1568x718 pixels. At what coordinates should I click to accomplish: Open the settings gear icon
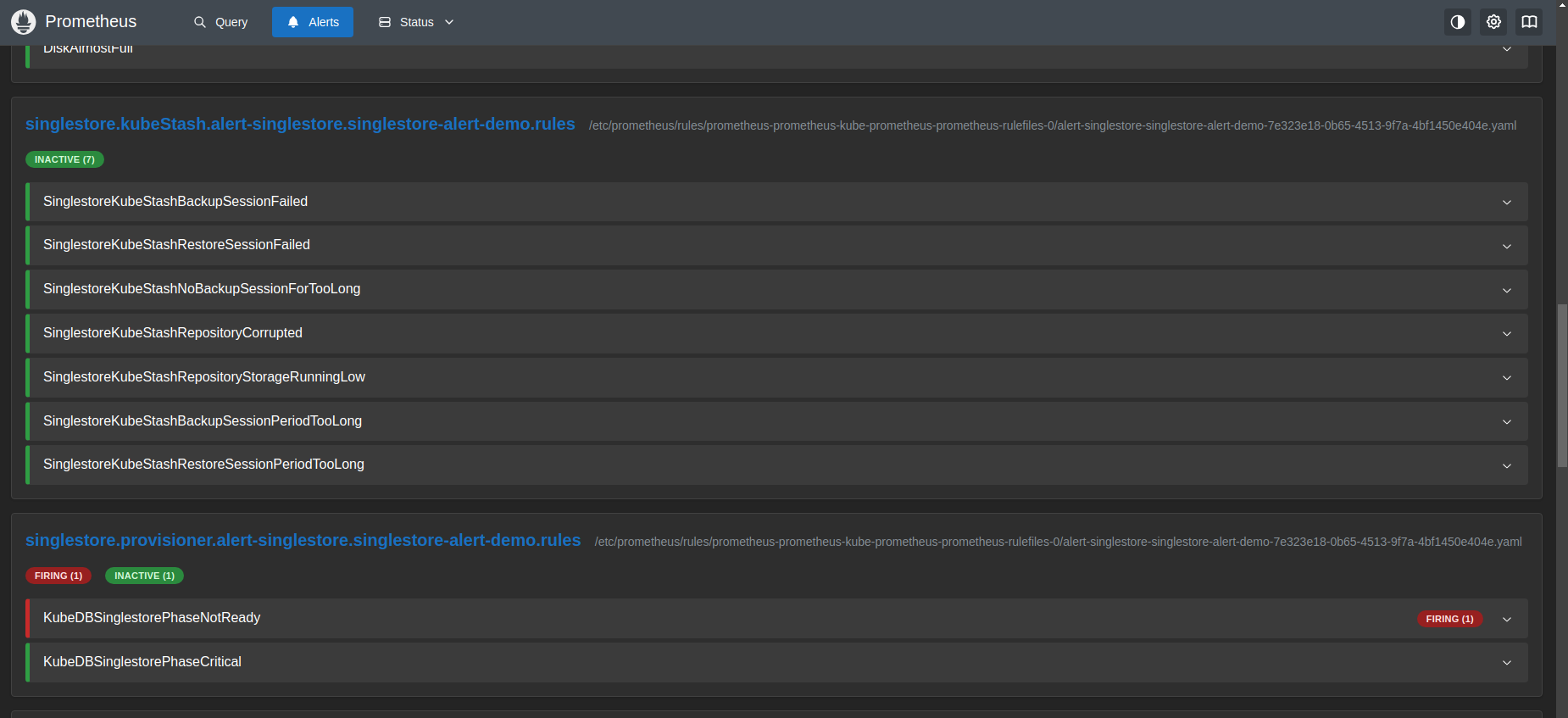[1493, 22]
